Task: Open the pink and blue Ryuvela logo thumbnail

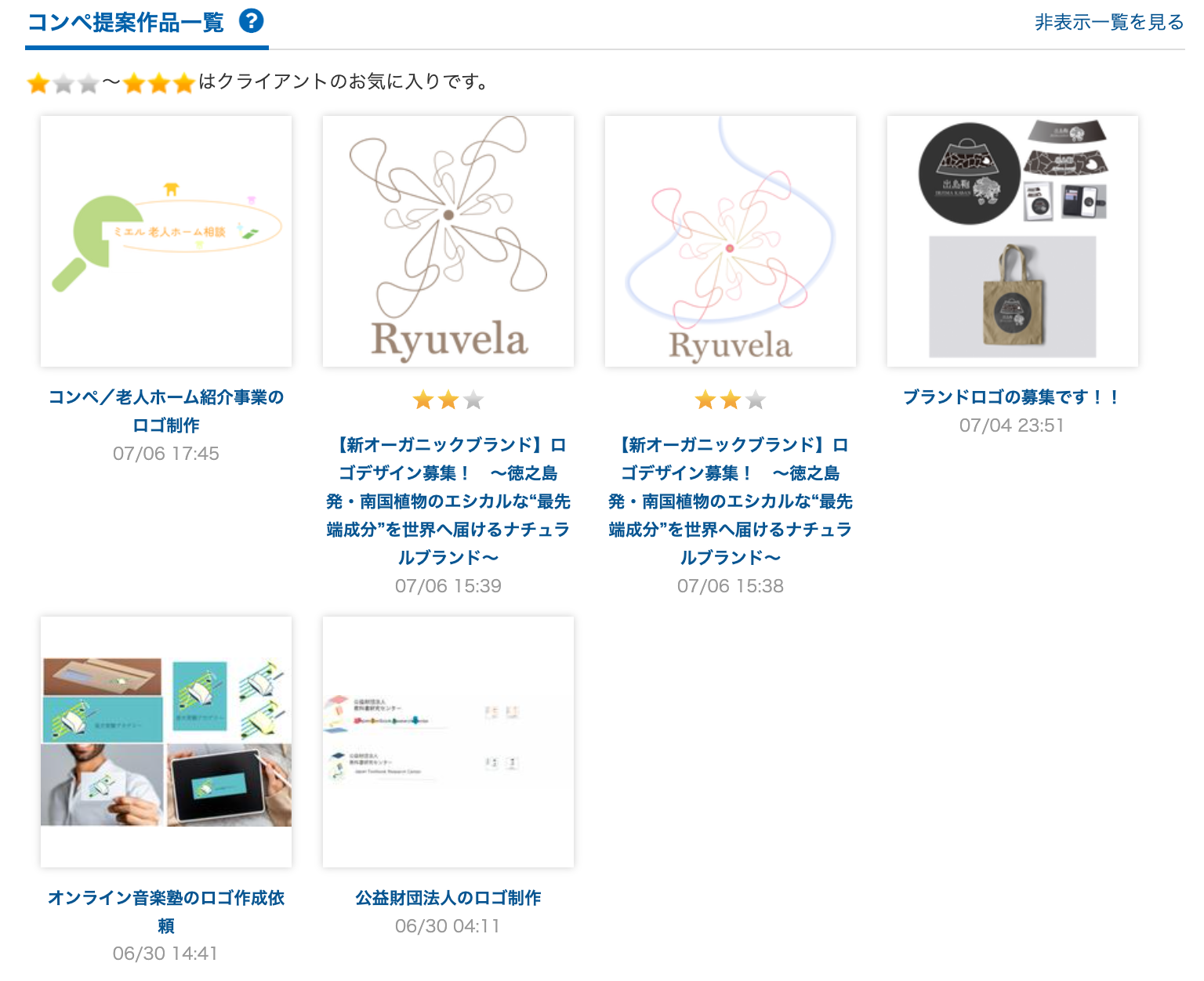Action: coord(731,241)
